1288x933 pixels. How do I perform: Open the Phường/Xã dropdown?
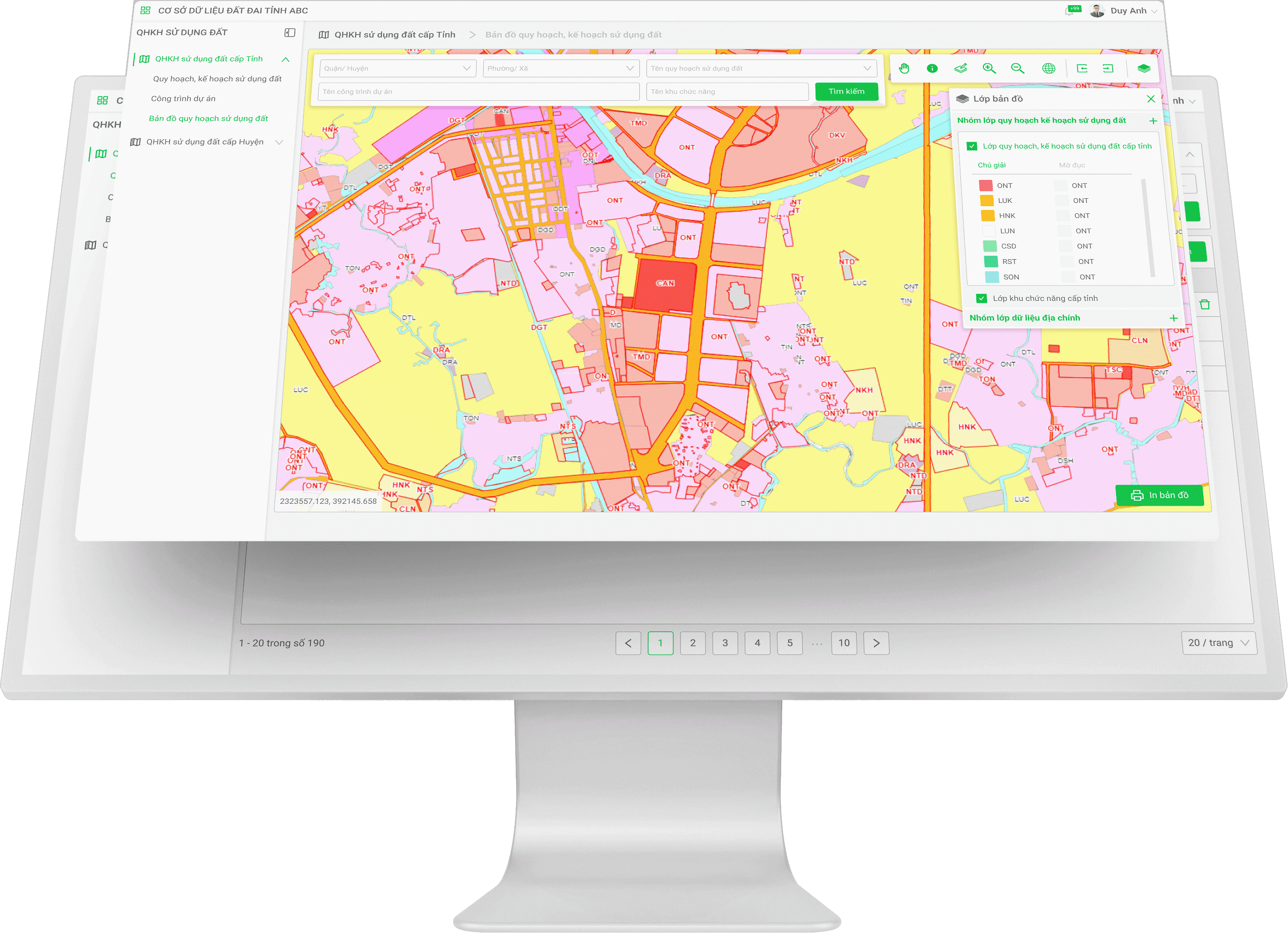click(561, 69)
